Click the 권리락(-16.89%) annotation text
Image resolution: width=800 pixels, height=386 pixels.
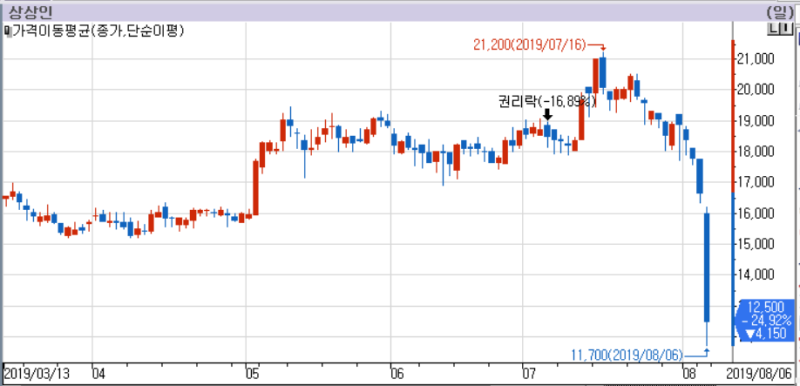547,101
